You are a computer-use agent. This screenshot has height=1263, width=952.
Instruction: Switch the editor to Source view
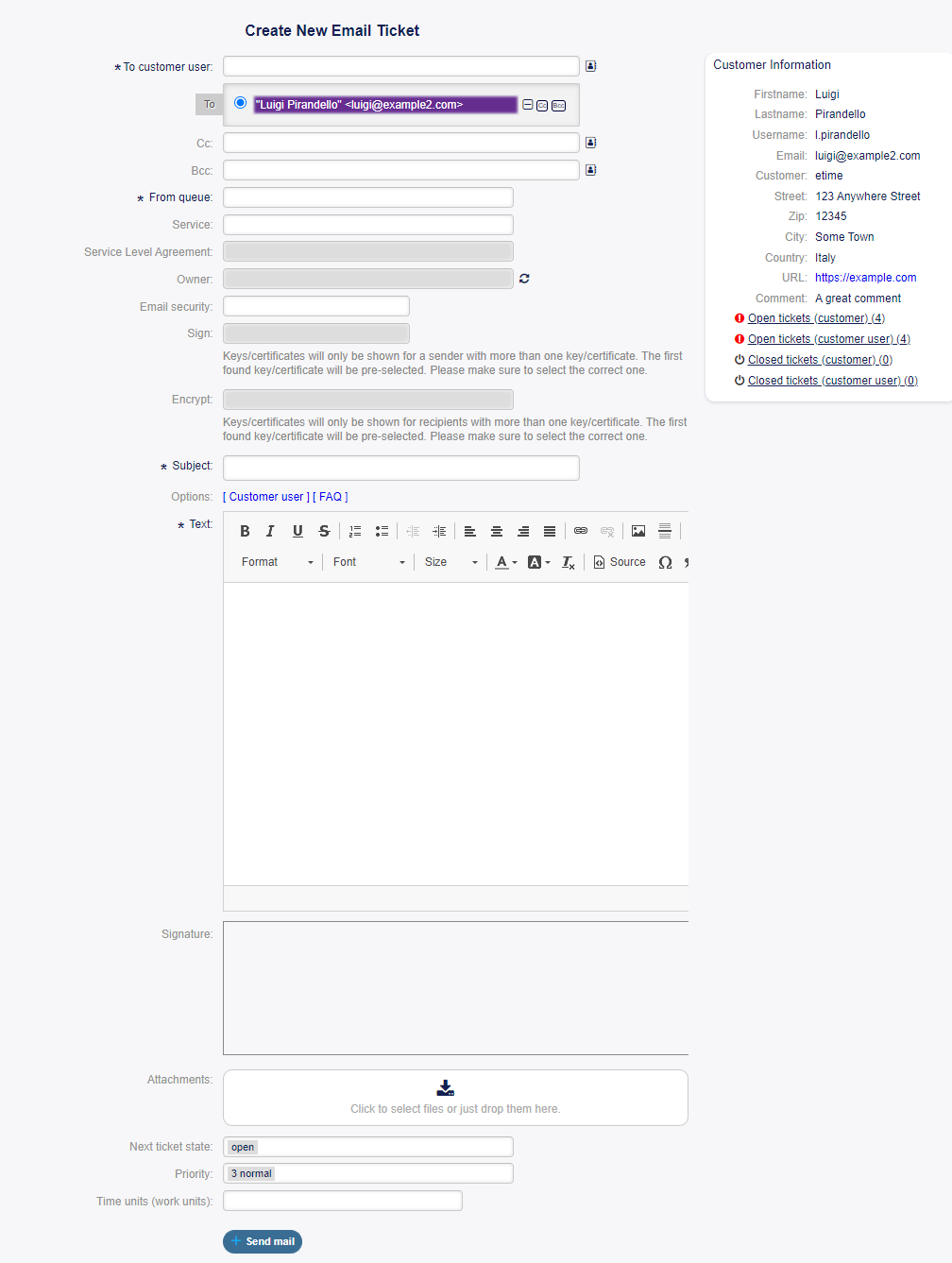[620, 562]
